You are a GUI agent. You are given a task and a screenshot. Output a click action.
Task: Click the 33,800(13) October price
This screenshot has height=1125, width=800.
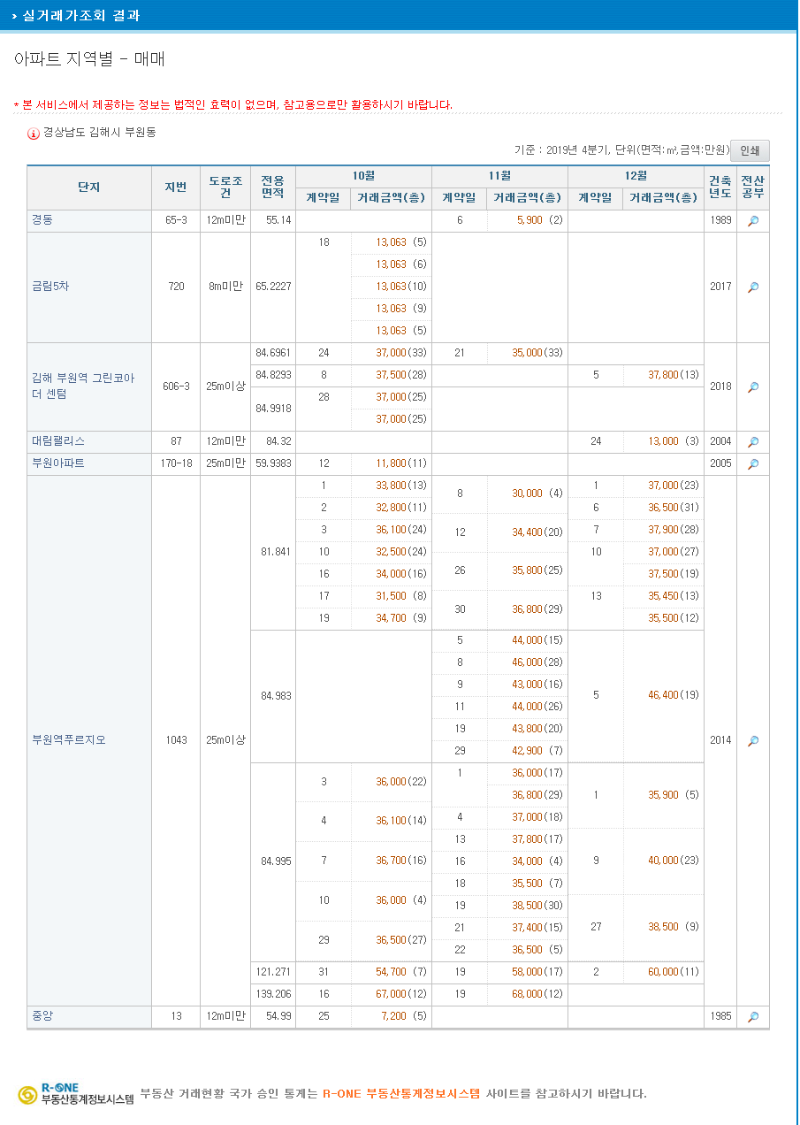point(401,485)
